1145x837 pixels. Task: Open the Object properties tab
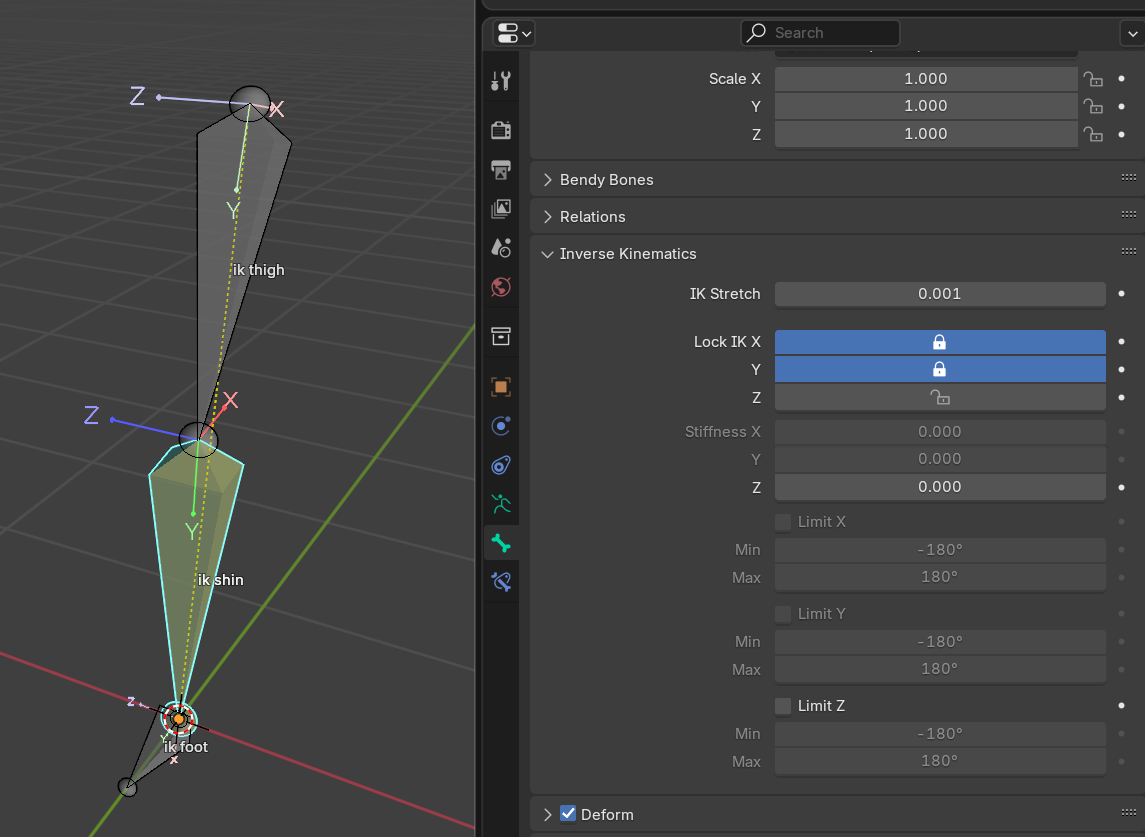(501, 386)
